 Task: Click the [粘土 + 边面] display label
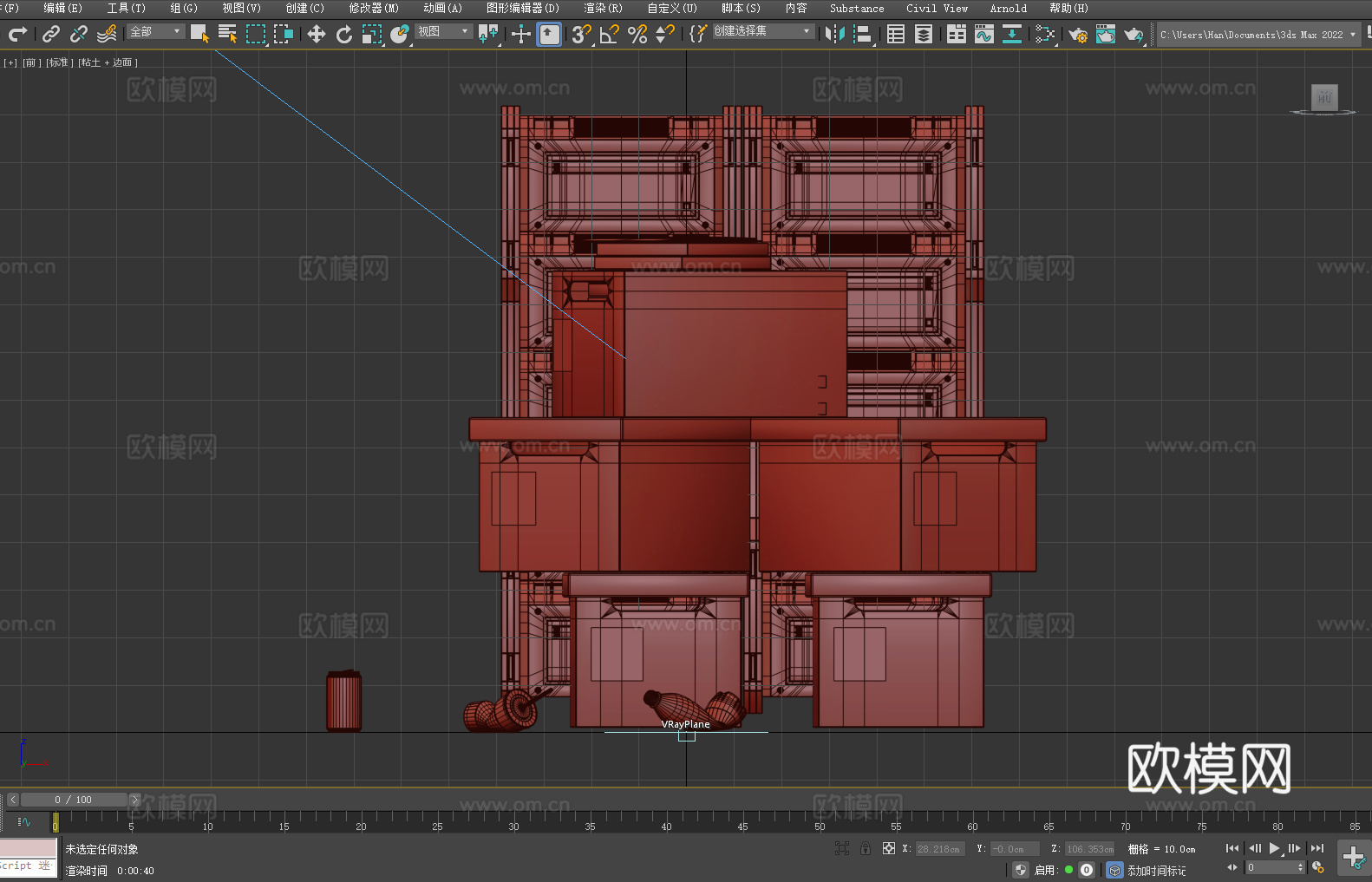click(x=108, y=62)
